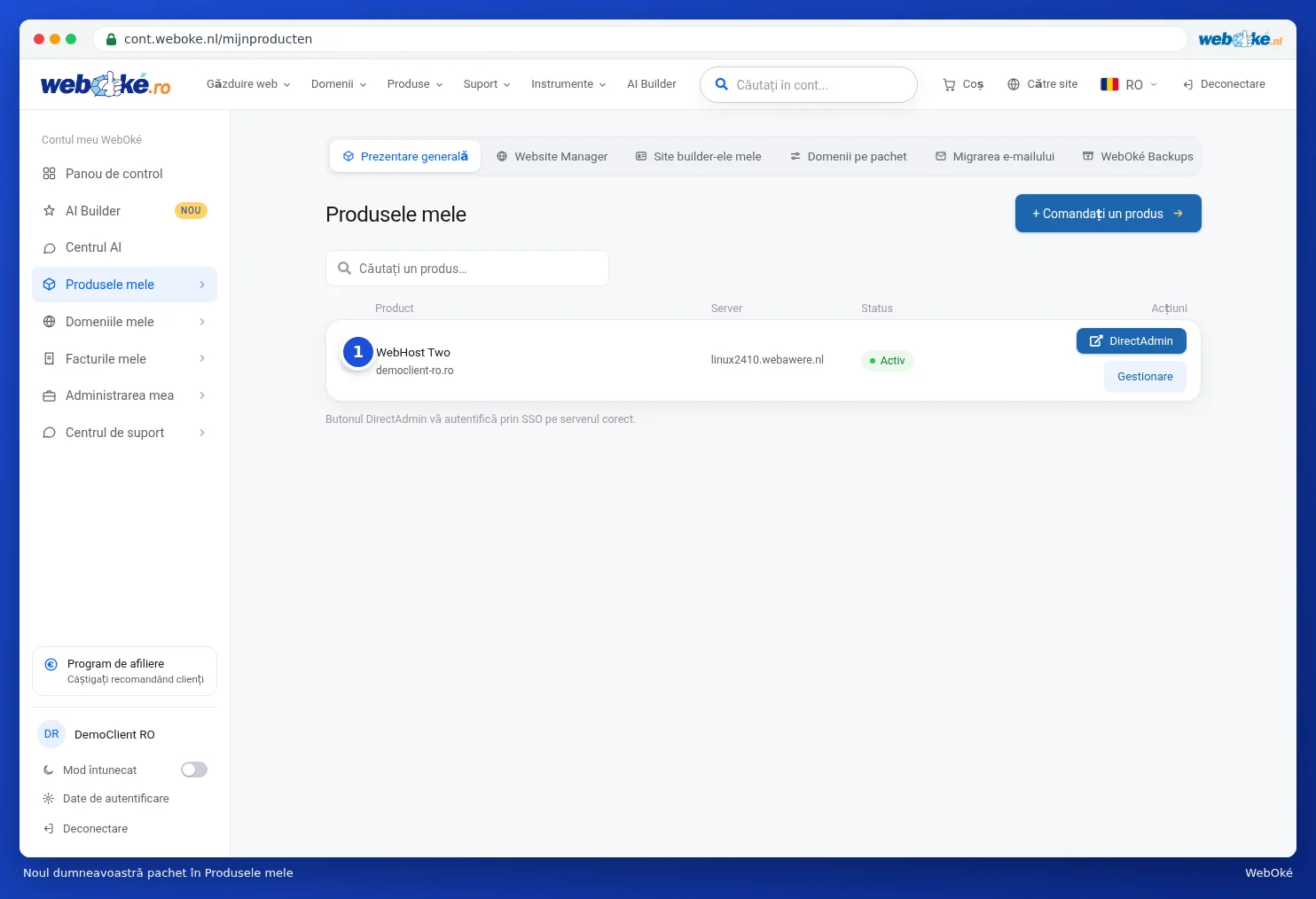Focus the Căutați un produs search field

pyautogui.click(x=467, y=269)
